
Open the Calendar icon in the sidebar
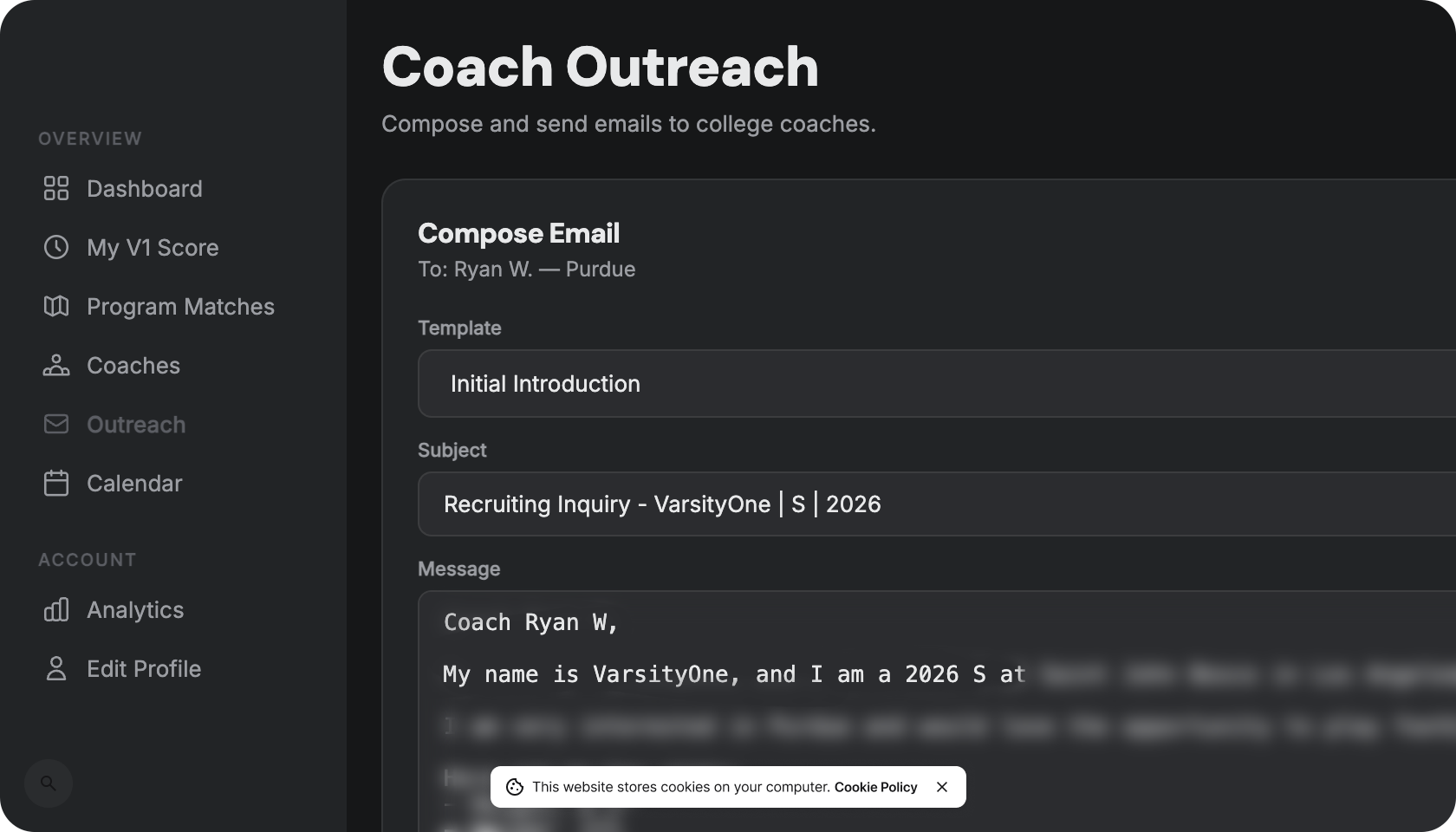(x=56, y=483)
